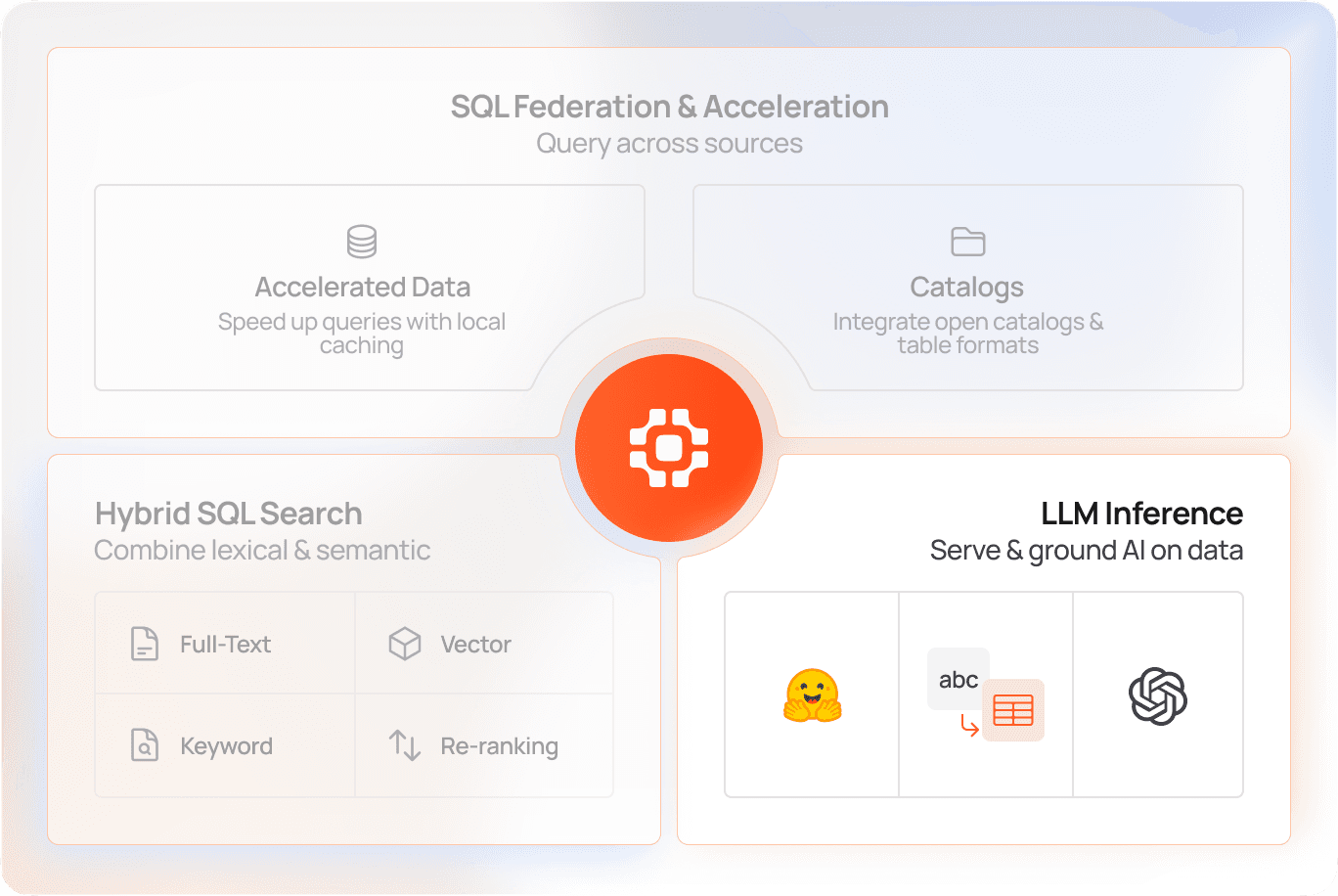
Task: Click the Full-Text document icon
Action: (x=145, y=645)
